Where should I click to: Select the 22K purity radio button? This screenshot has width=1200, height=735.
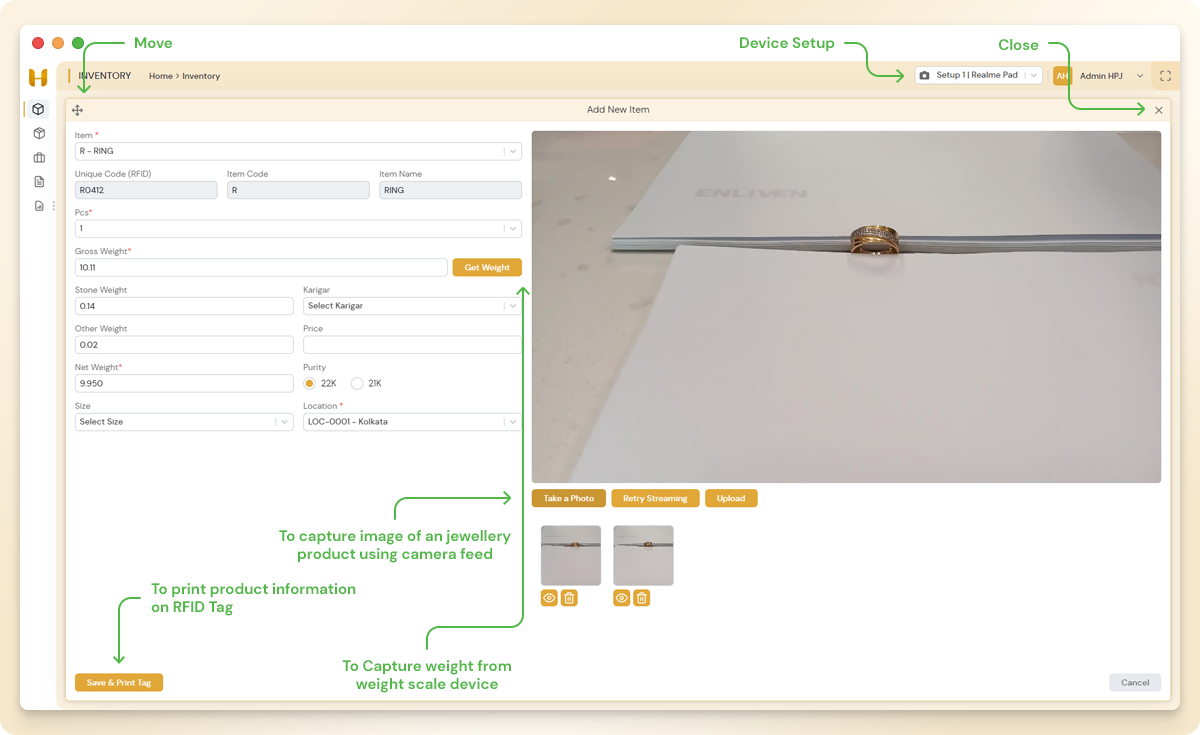tap(310, 383)
